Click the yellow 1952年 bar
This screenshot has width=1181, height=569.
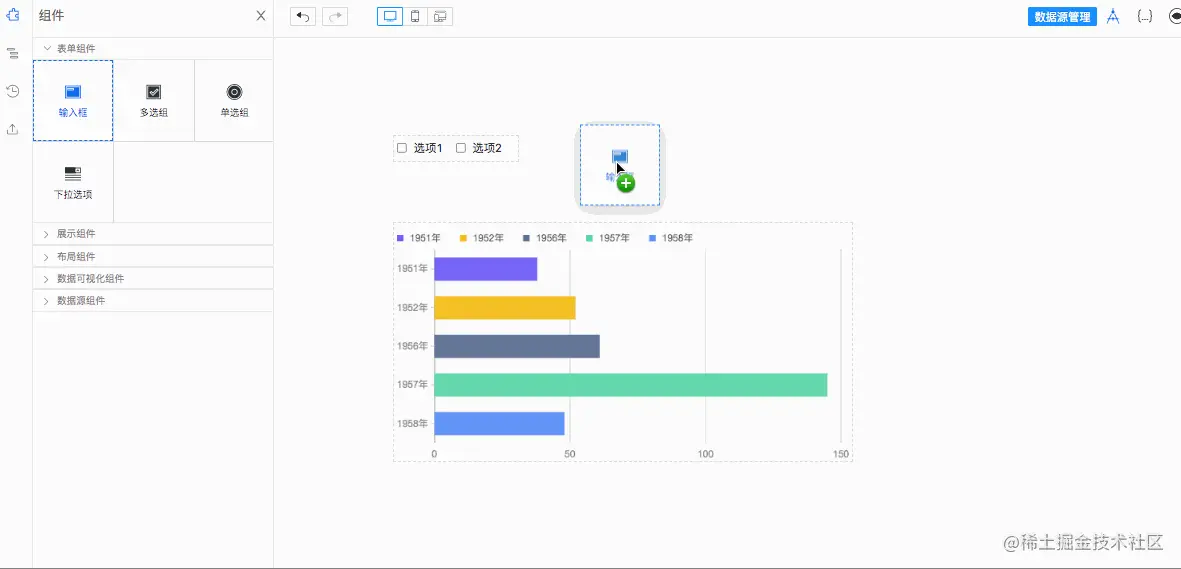(505, 307)
